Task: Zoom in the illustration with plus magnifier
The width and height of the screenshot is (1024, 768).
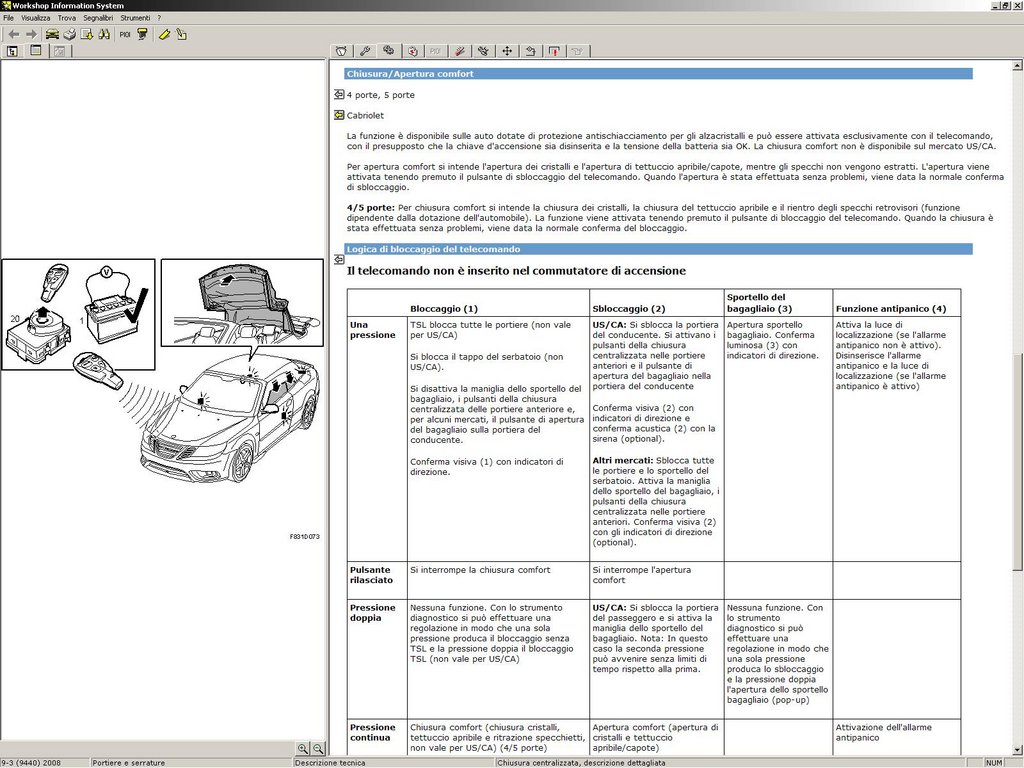Action: 302,748
